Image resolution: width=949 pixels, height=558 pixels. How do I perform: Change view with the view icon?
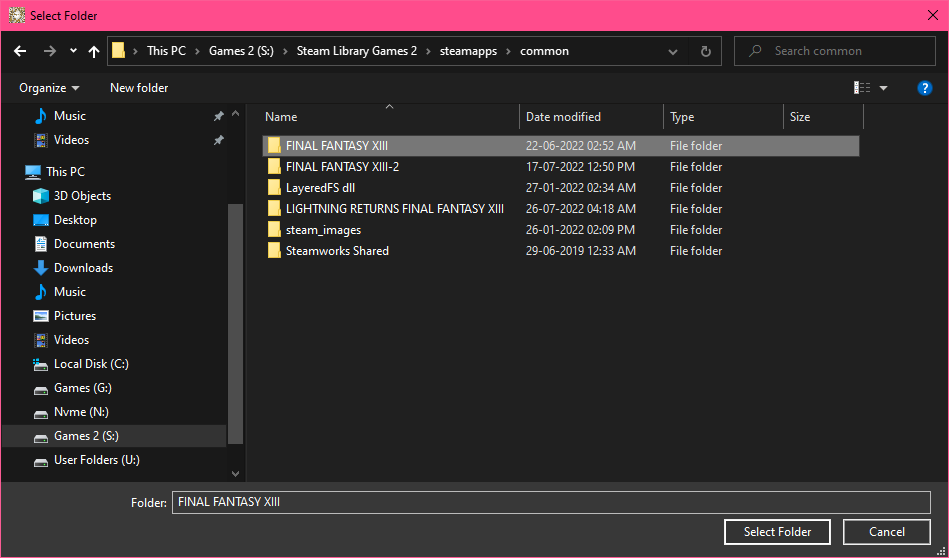click(x=862, y=88)
